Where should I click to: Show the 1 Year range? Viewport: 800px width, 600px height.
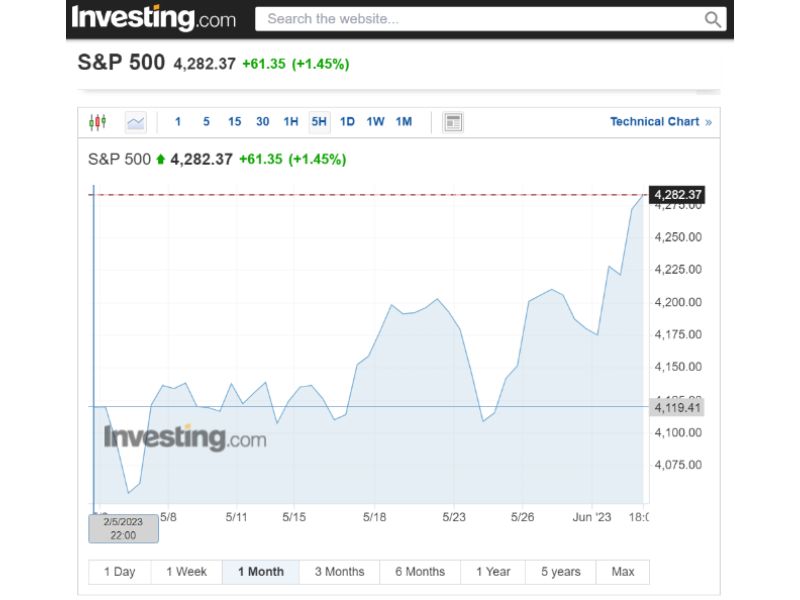coord(493,572)
